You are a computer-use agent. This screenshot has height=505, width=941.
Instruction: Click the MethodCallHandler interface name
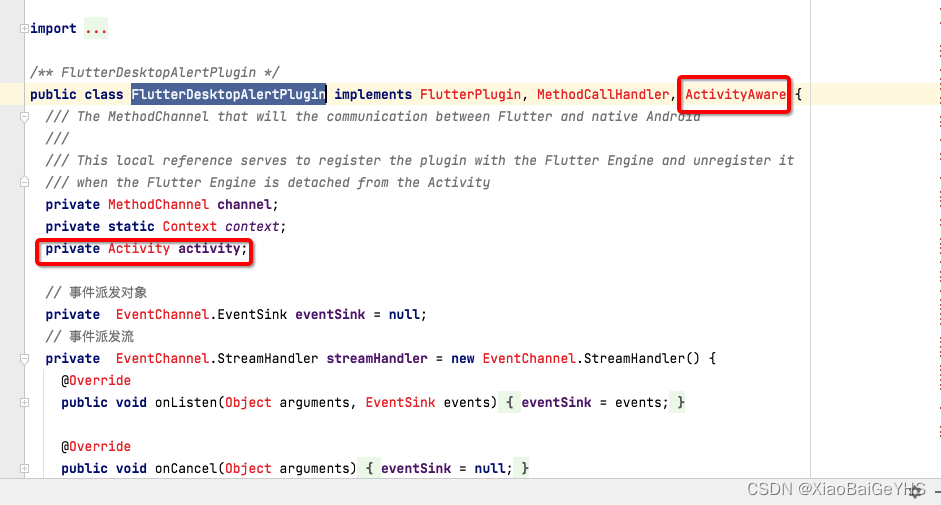pos(603,94)
